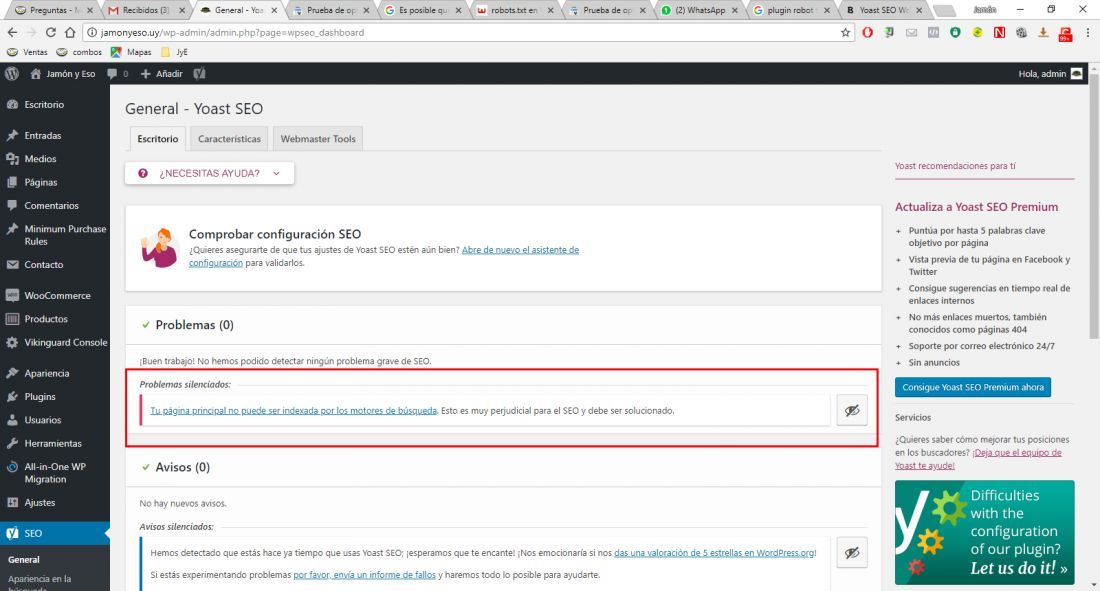Open All-in-One WP Migration in sidebar
Viewport: 1100px width, 591px height.
tap(55, 473)
